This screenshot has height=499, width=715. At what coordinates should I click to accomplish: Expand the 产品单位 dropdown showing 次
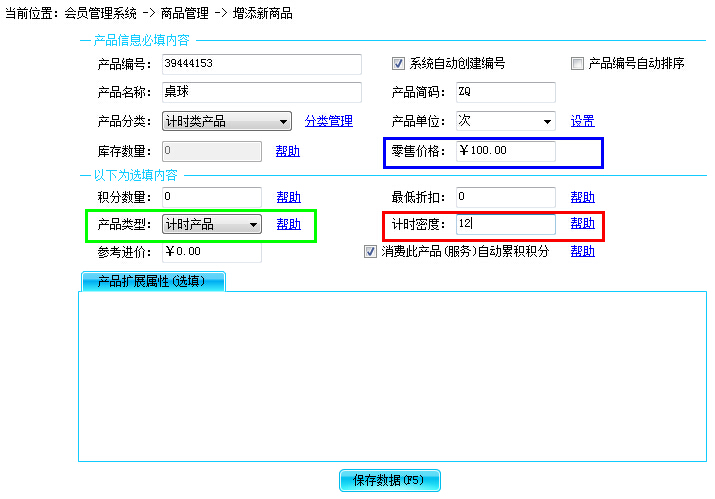click(x=505, y=122)
